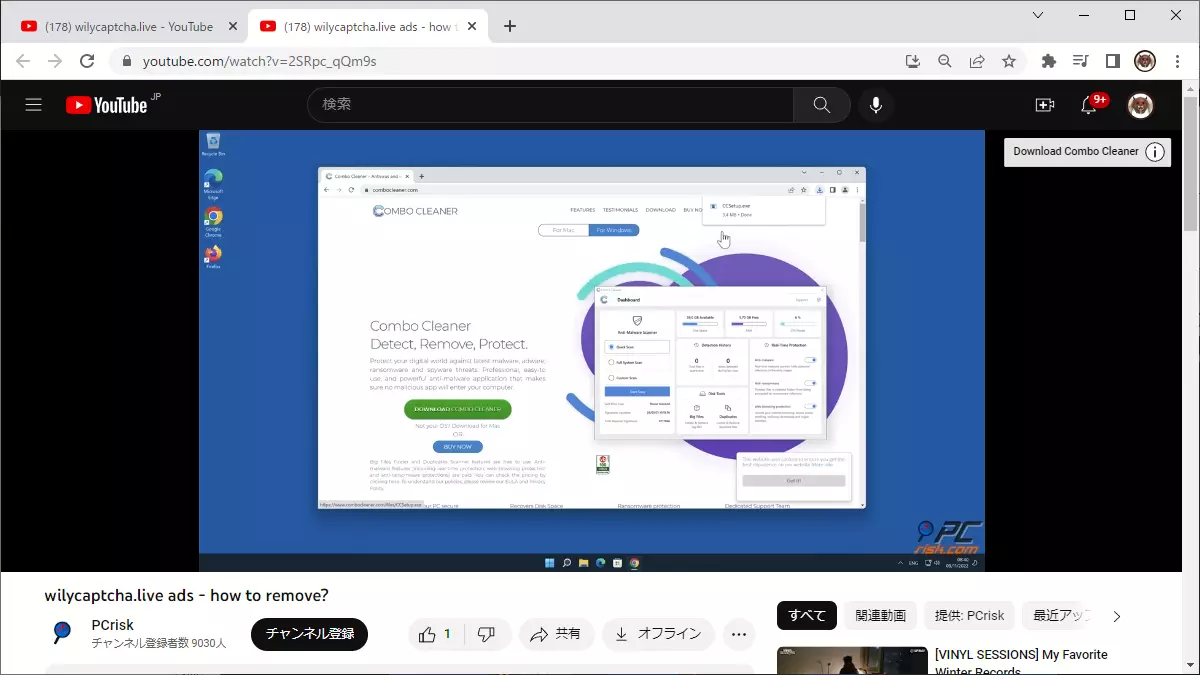The height and width of the screenshot is (675, 1200).
Task: Open the notifications bell
Action: 1089,105
